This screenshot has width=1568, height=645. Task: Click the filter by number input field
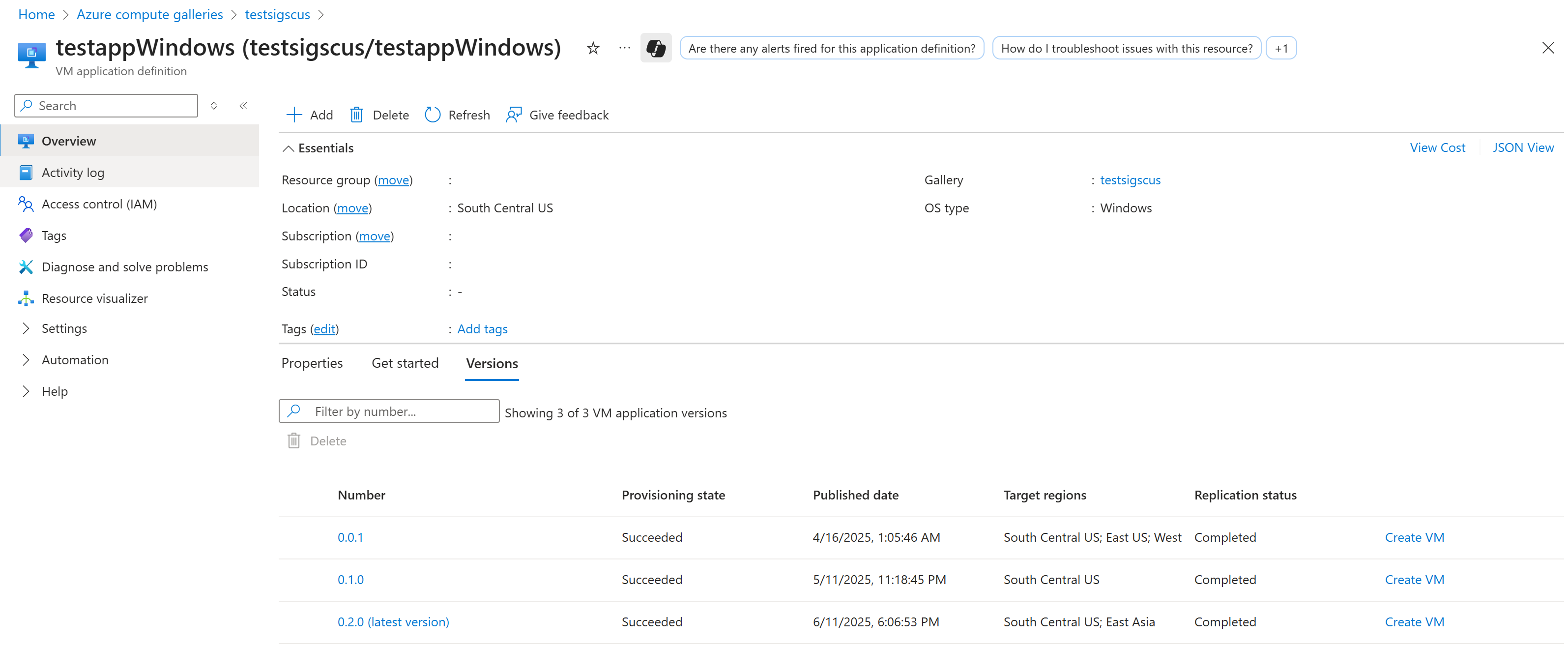(x=389, y=411)
